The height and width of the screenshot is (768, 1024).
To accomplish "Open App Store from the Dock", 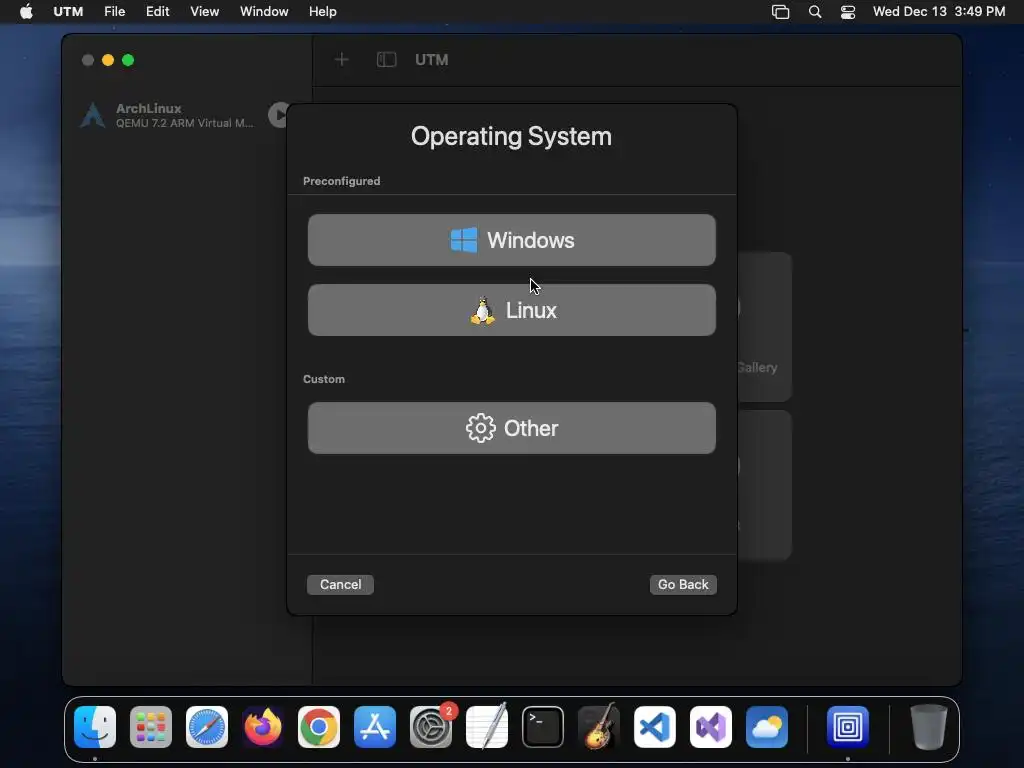I will coord(375,727).
